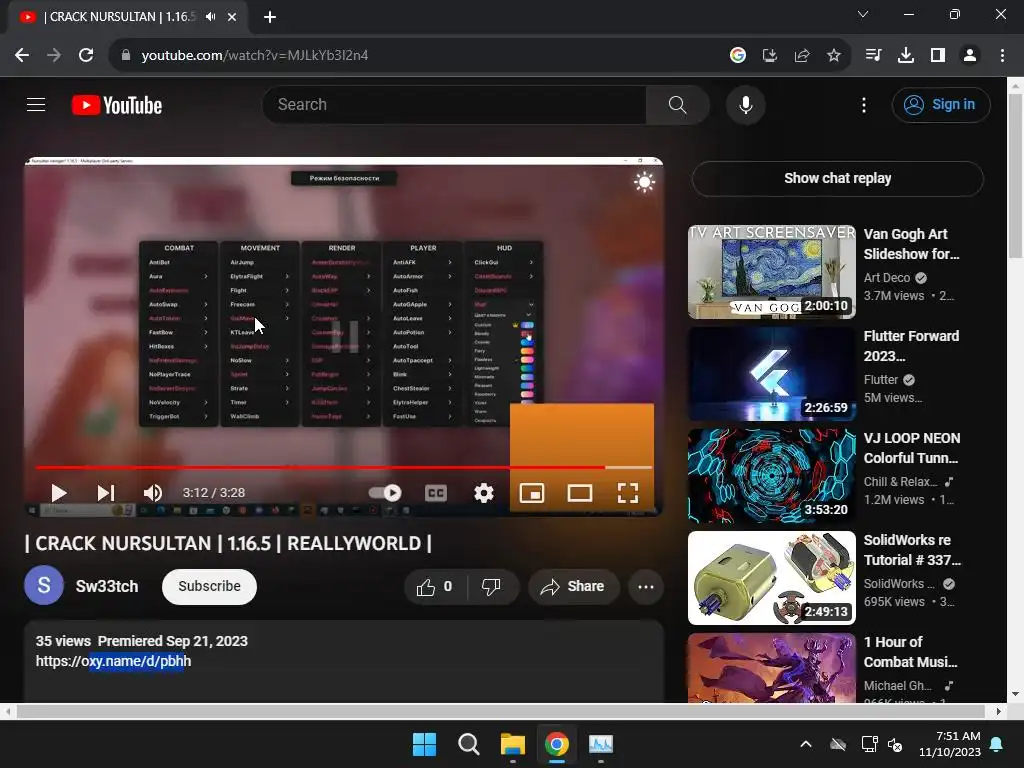The height and width of the screenshot is (768, 1024).
Task: Open Chrome three-dot menu
Action: tap(1002, 56)
